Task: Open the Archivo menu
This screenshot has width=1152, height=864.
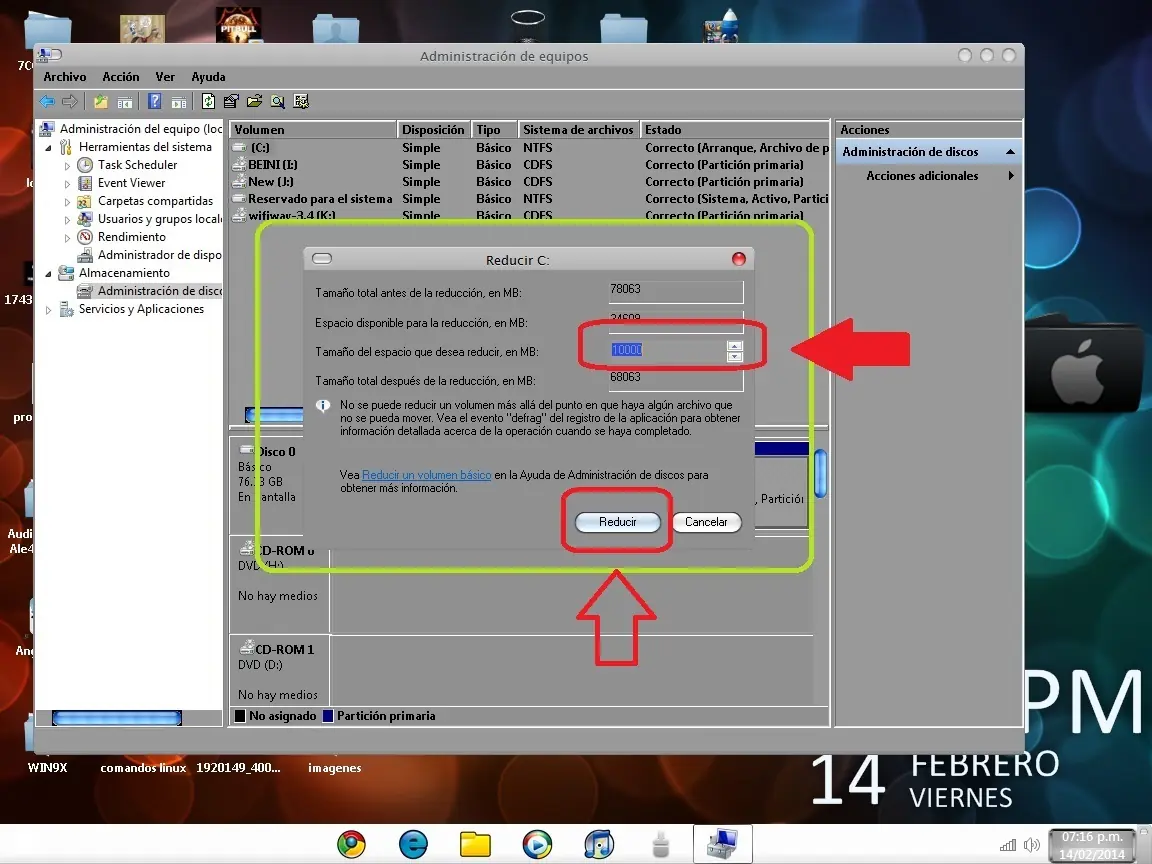Action: [x=65, y=76]
